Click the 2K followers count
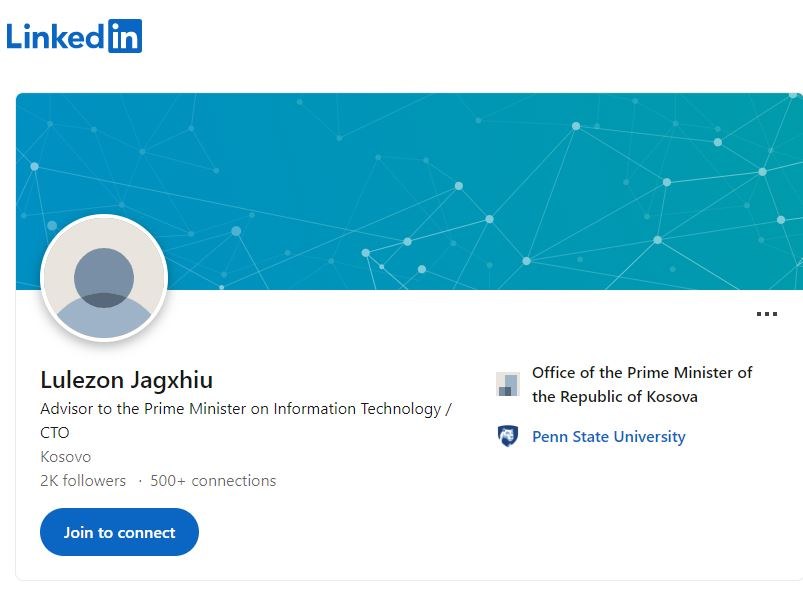 pos(83,481)
